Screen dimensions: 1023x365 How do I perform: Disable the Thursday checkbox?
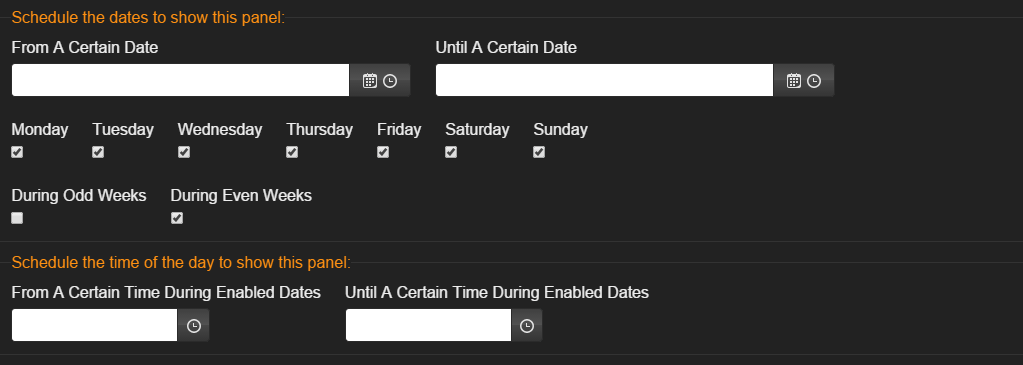[292, 152]
